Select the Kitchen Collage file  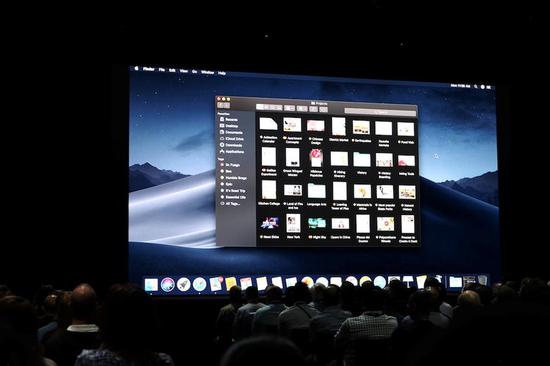point(269,189)
